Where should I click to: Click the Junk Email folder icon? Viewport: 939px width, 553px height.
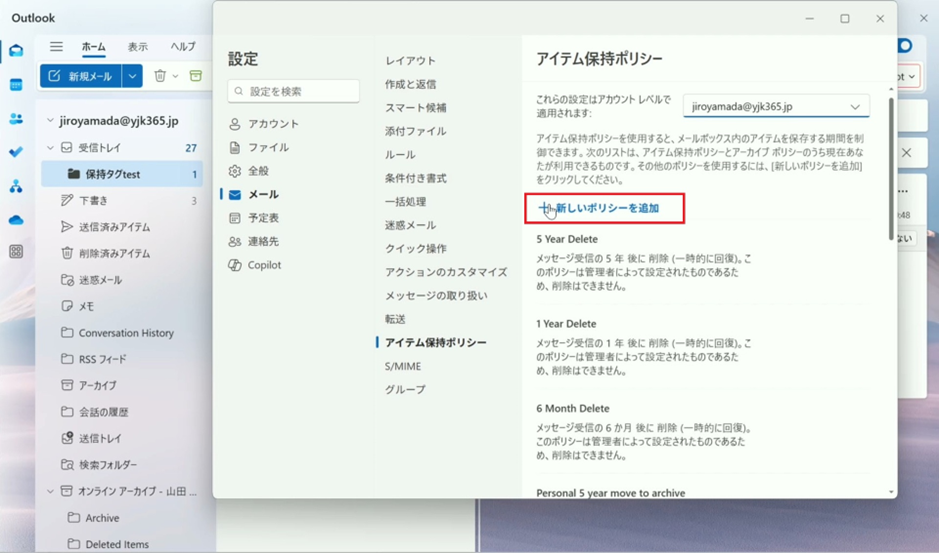[x=67, y=279]
